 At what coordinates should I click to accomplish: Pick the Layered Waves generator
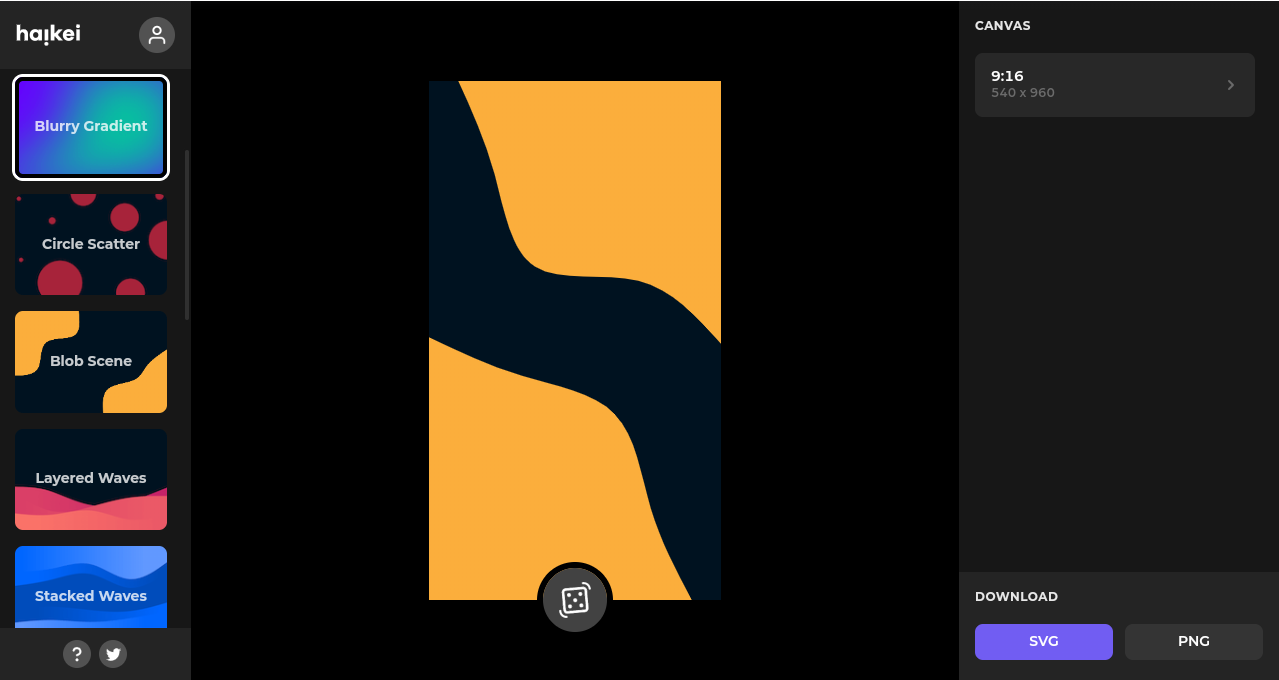point(91,479)
